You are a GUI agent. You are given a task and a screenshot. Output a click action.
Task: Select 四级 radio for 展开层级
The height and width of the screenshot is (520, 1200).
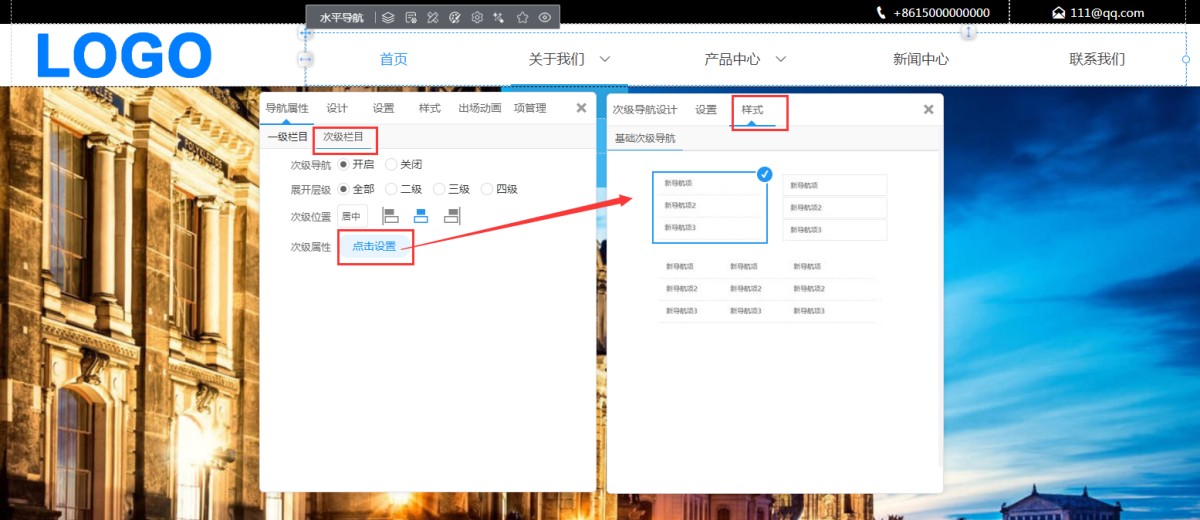click(487, 189)
